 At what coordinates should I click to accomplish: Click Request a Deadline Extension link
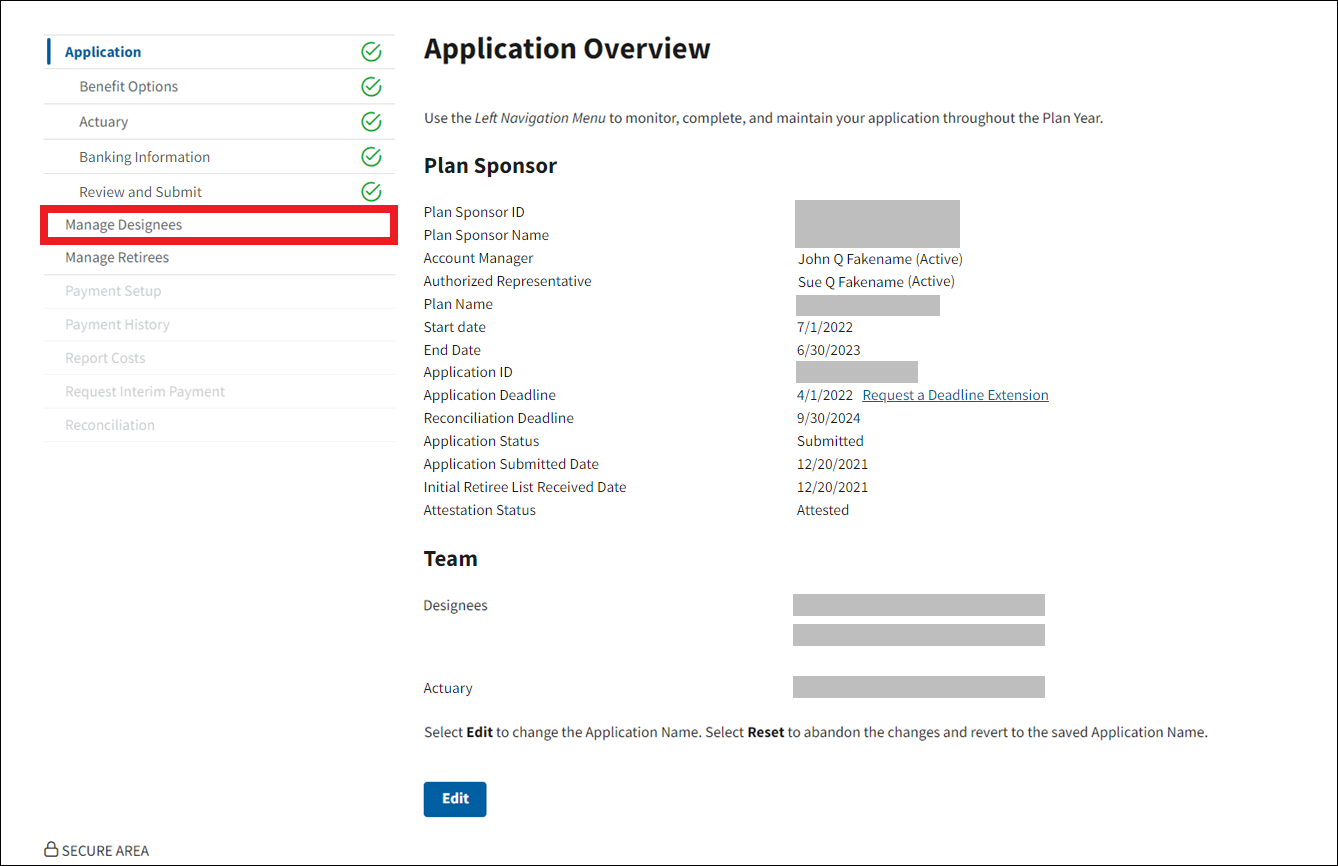pyautogui.click(x=955, y=395)
